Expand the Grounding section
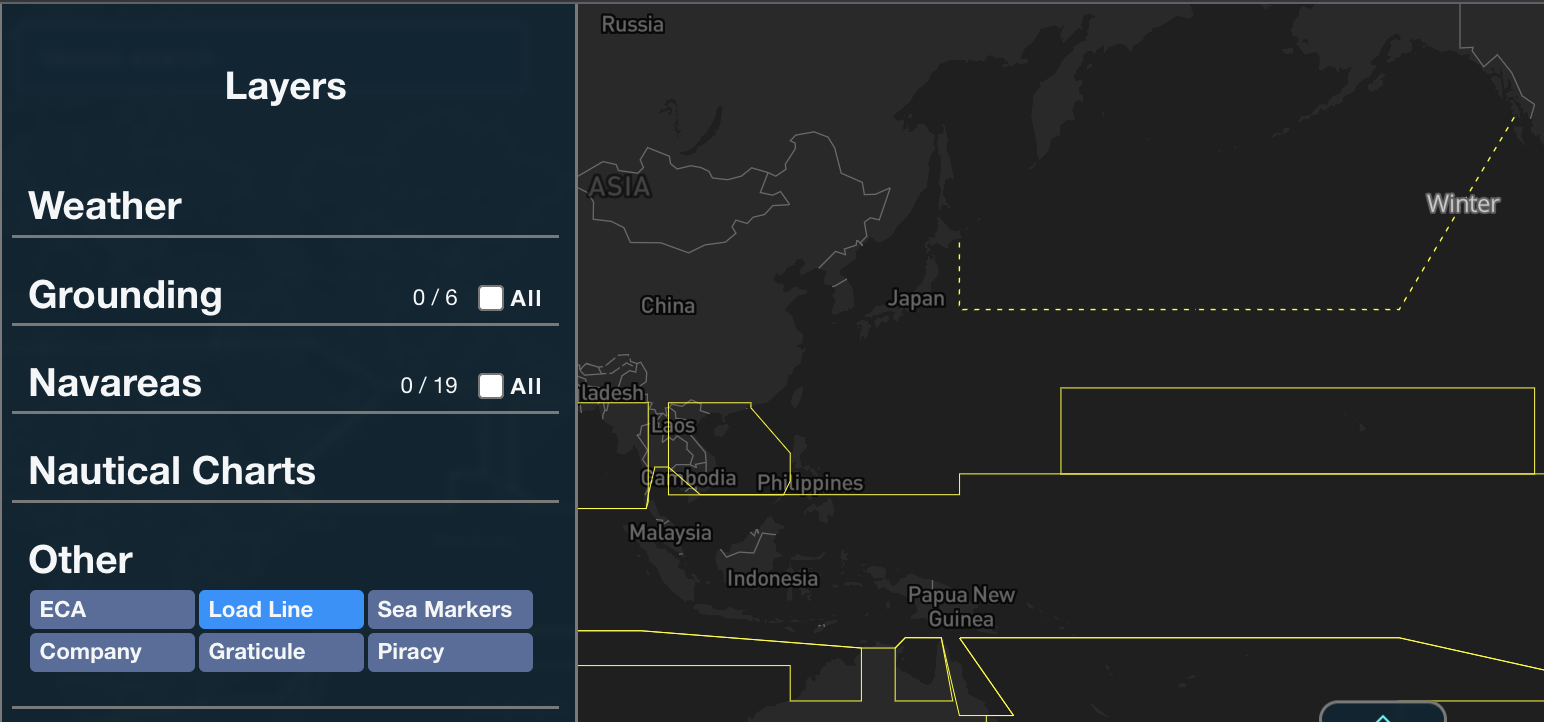Screen dimensions: 1544x722 [x=126, y=296]
